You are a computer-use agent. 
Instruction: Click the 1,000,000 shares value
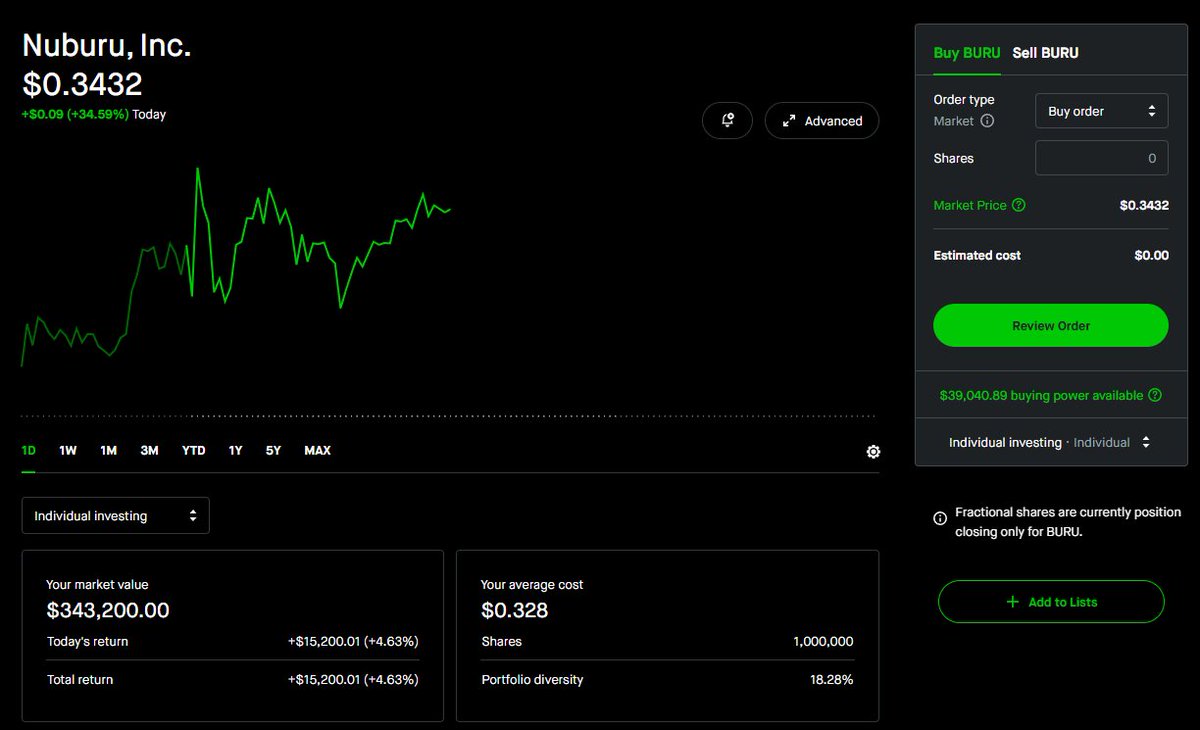822,642
